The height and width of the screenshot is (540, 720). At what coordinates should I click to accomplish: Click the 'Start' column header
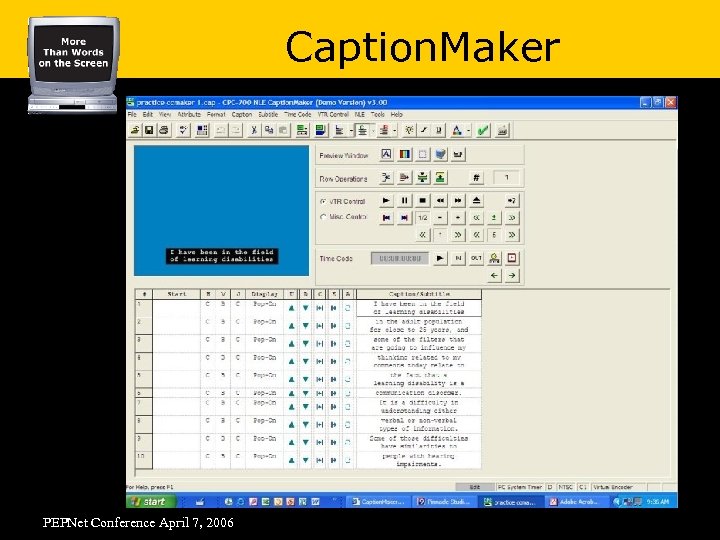(x=177, y=294)
